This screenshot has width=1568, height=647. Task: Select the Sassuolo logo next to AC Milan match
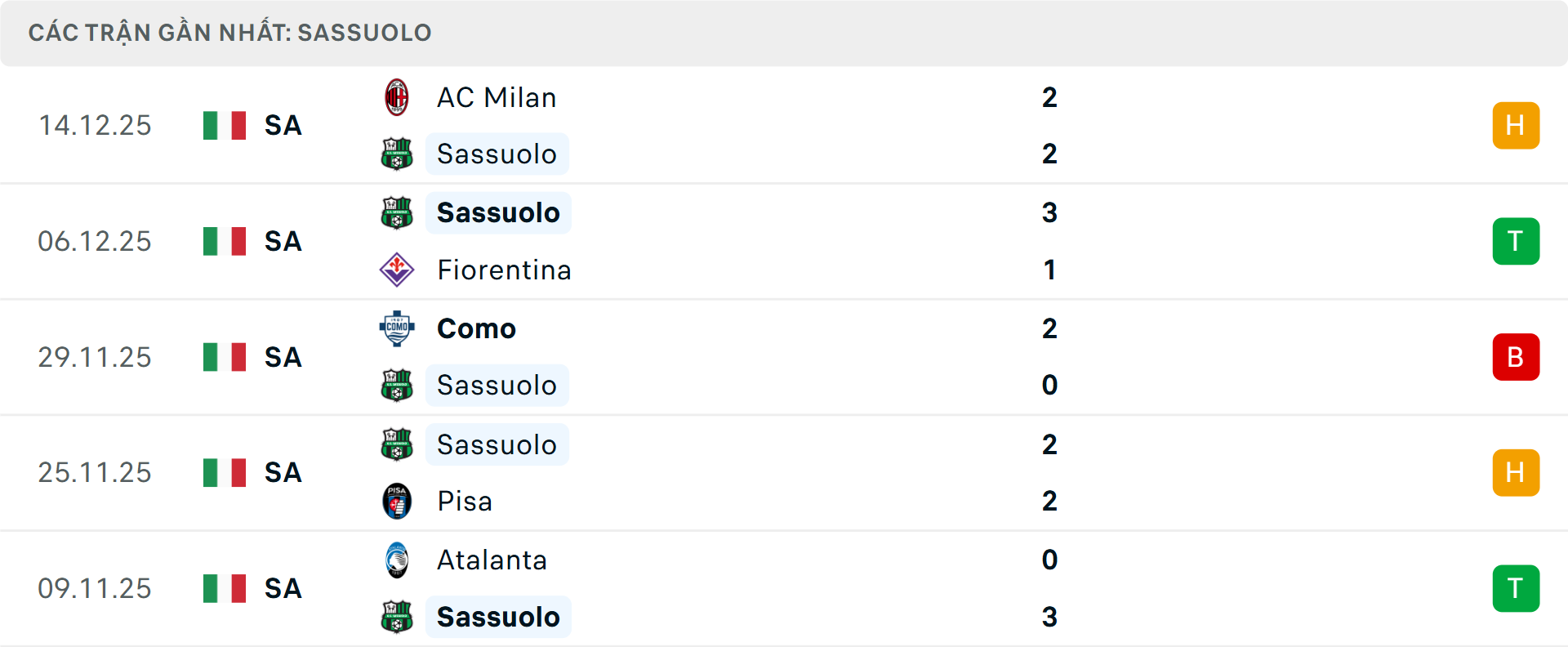click(398, 154)
